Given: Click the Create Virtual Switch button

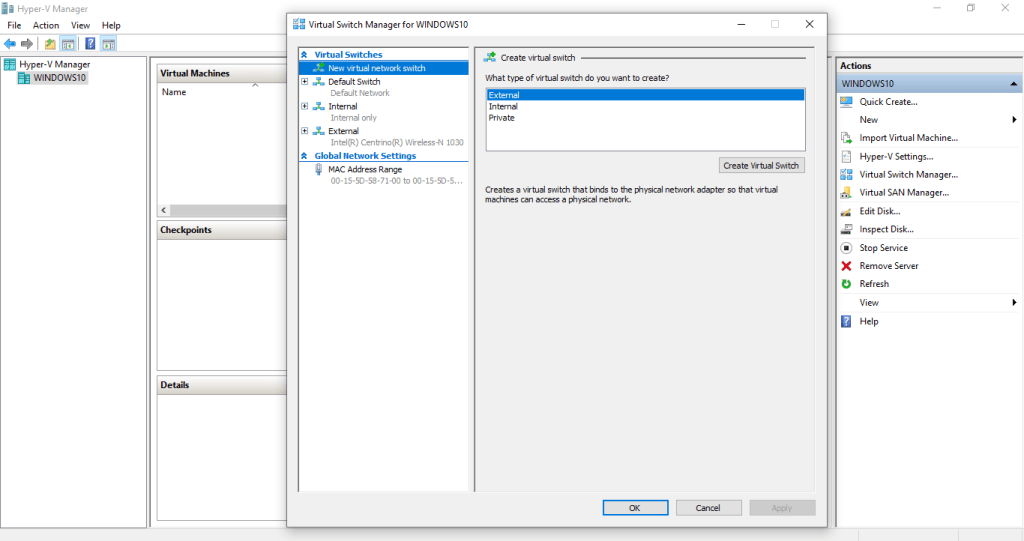Looking at the screenshot, I should click(x=762, y=166).
